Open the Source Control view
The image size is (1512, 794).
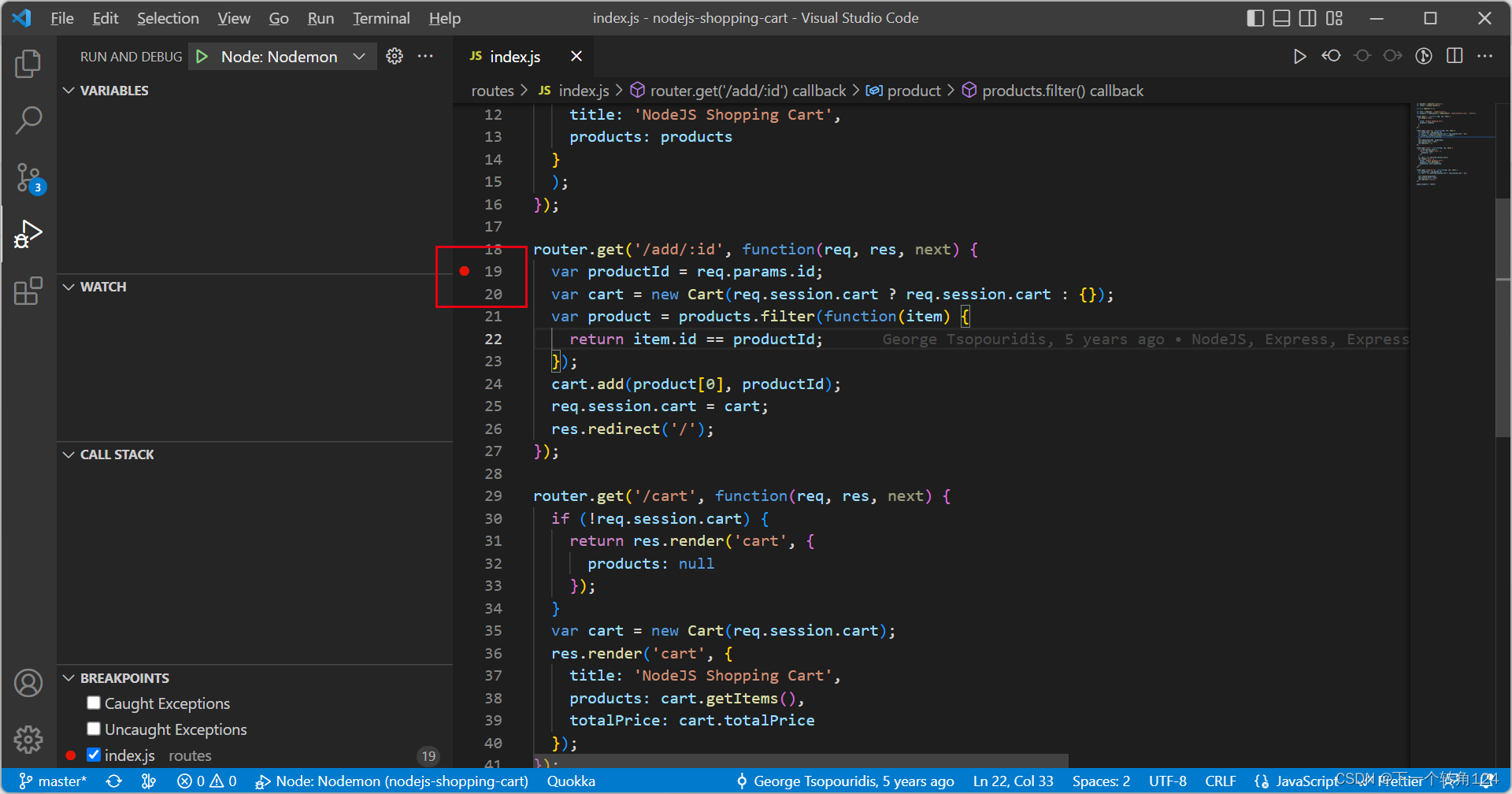point(28,178)
